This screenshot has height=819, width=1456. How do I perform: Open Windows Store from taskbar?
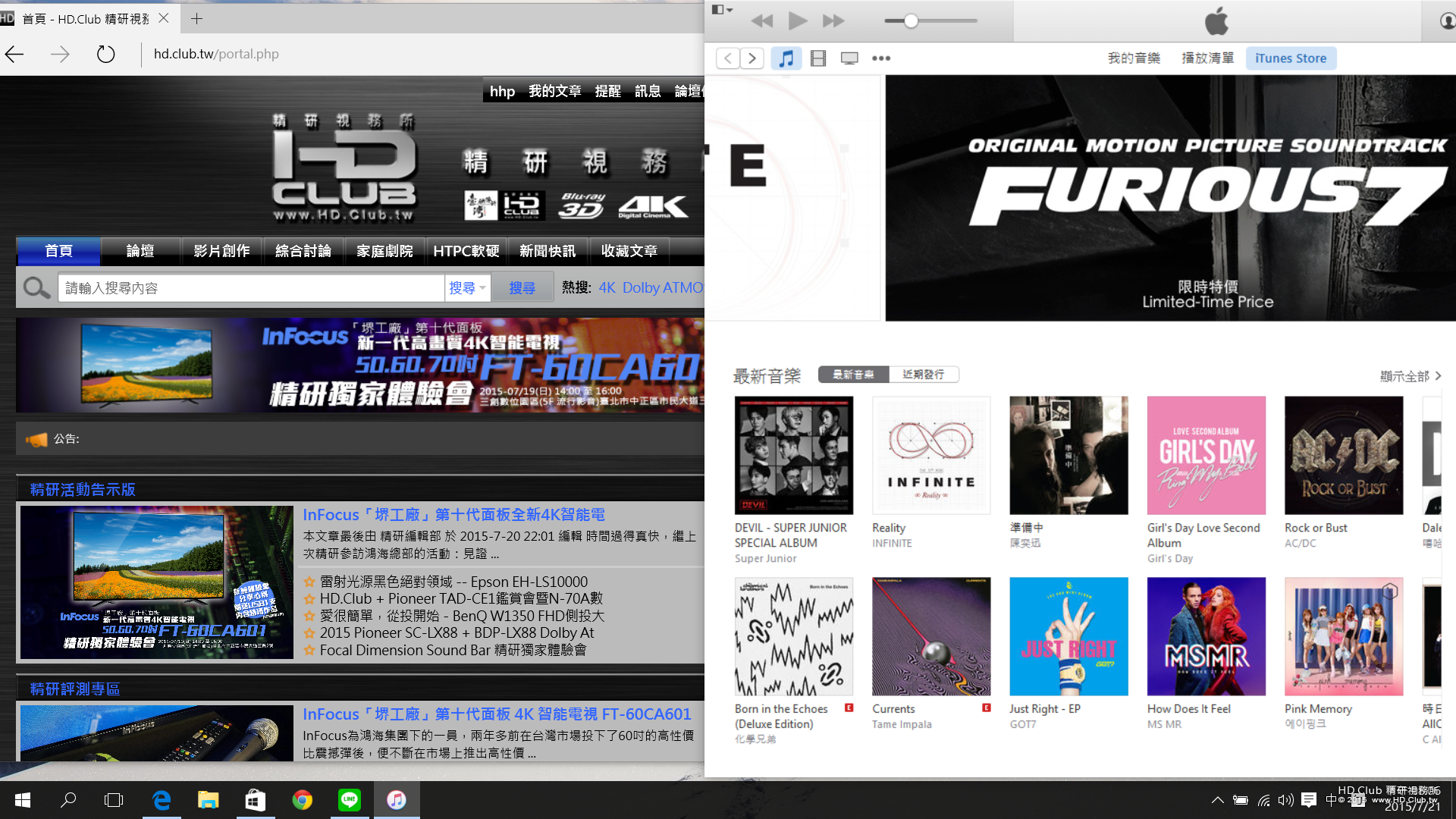point(256,800)
